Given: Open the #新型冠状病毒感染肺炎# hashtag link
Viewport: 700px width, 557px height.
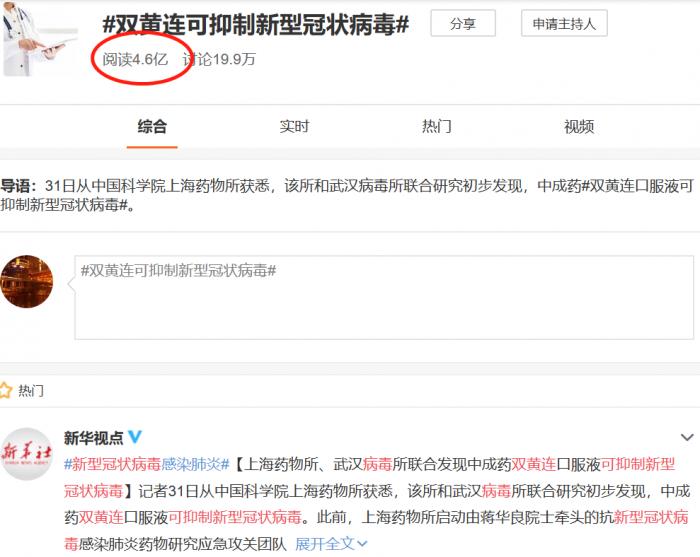Looking at the screenshot, I should (147, 465).
